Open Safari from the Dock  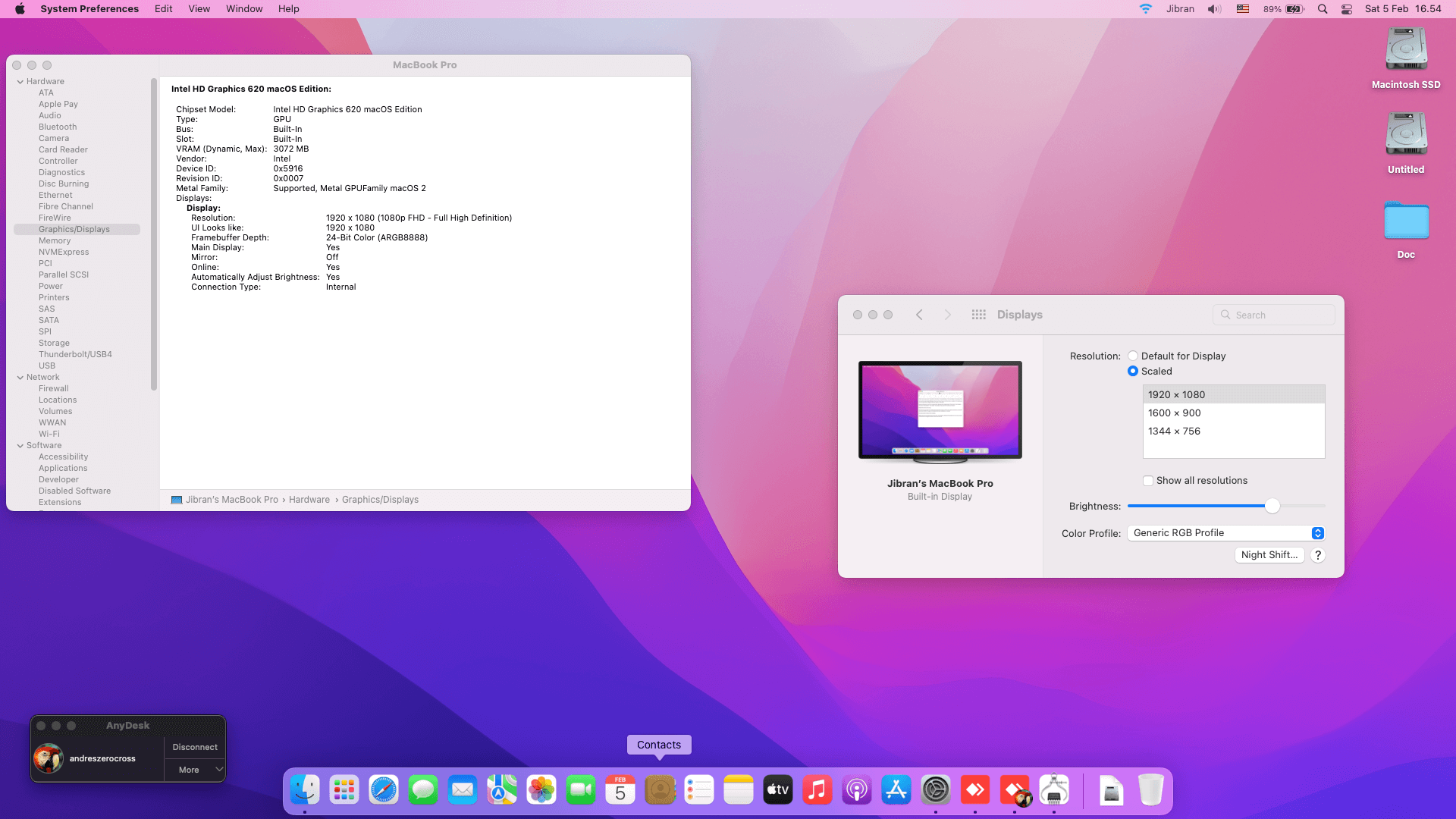(384, 789)
